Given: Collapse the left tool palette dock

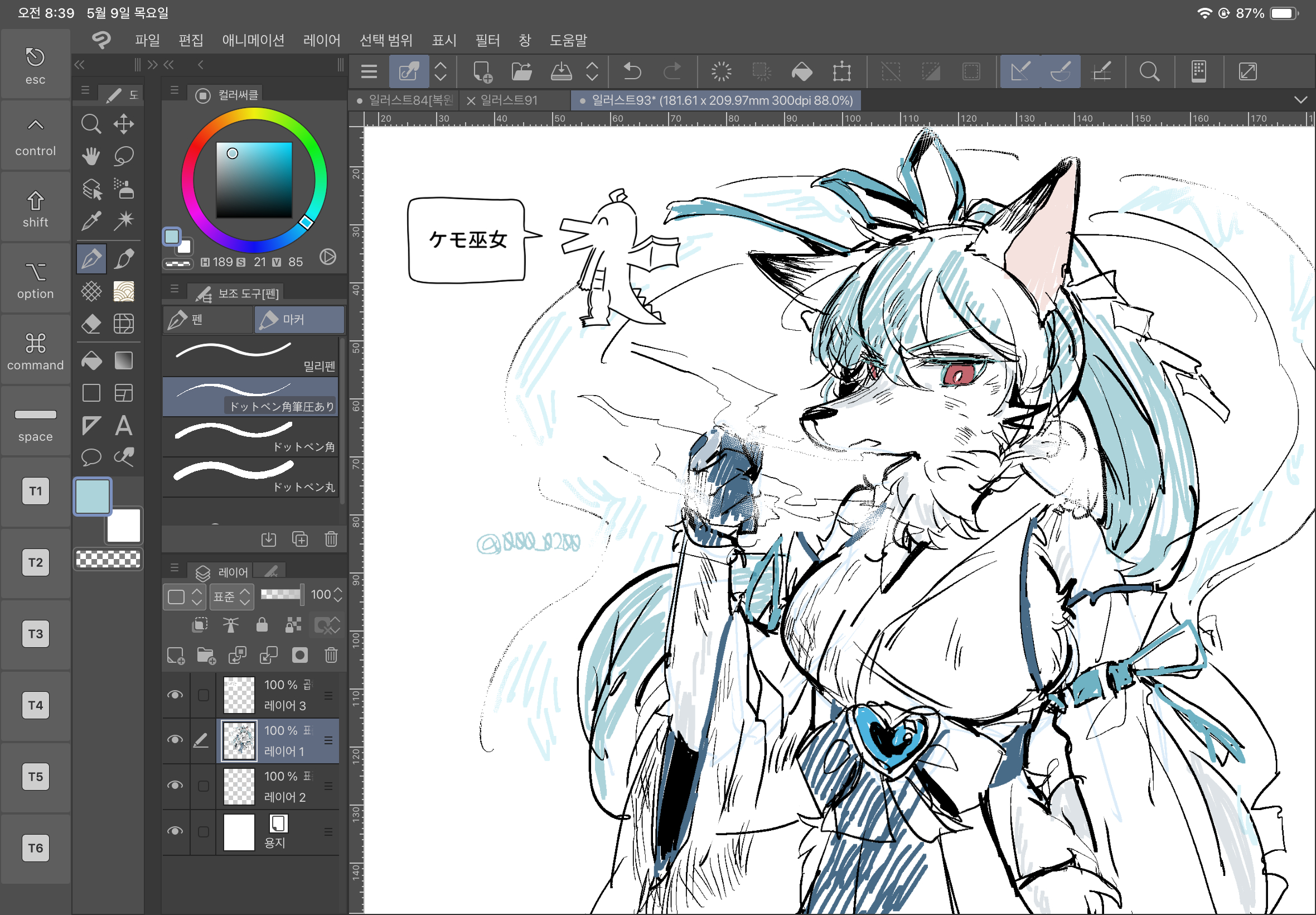Looking at the screenshot, I should pos(80,65).
